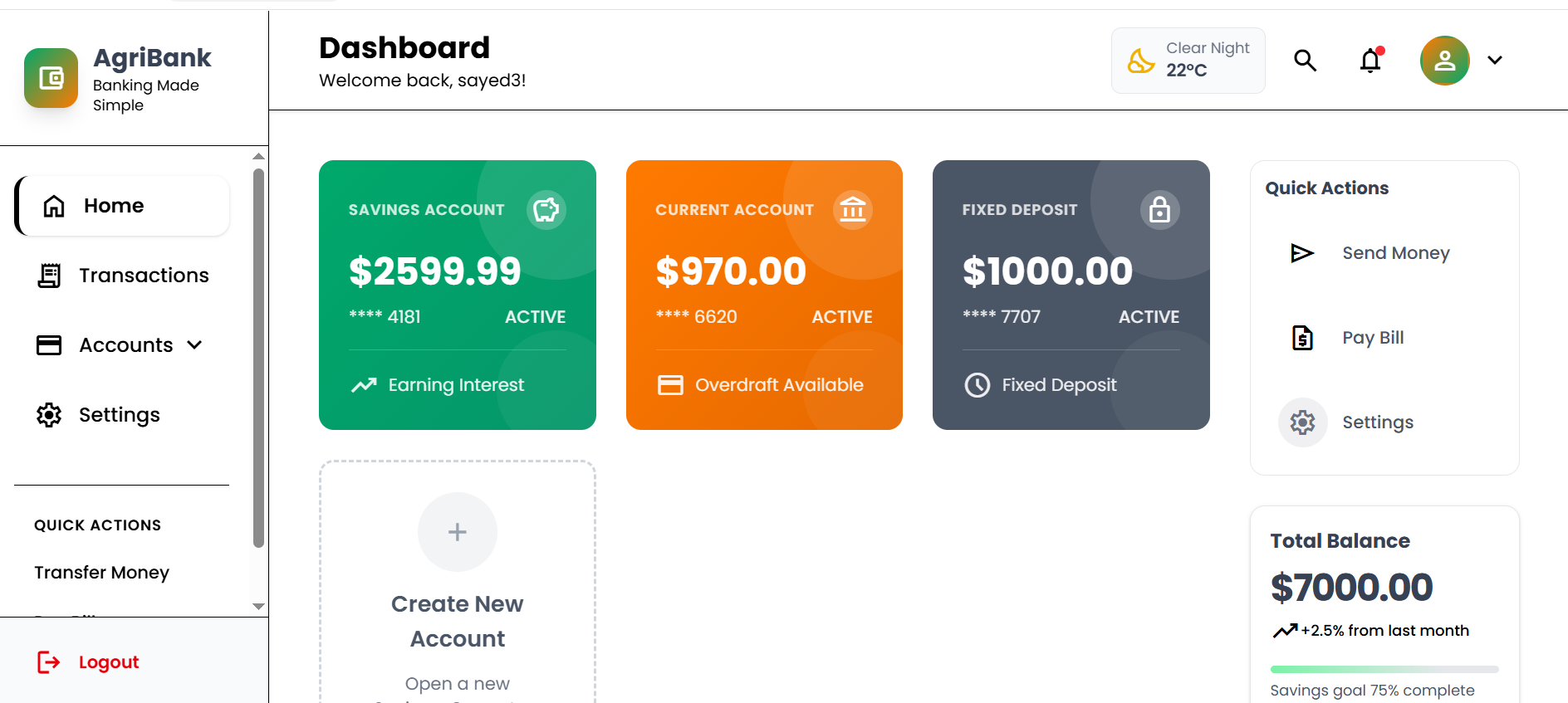This screenshot has height=703, width=1568.
Task: Click the Pay Bill document icon
Action: 1301,338
